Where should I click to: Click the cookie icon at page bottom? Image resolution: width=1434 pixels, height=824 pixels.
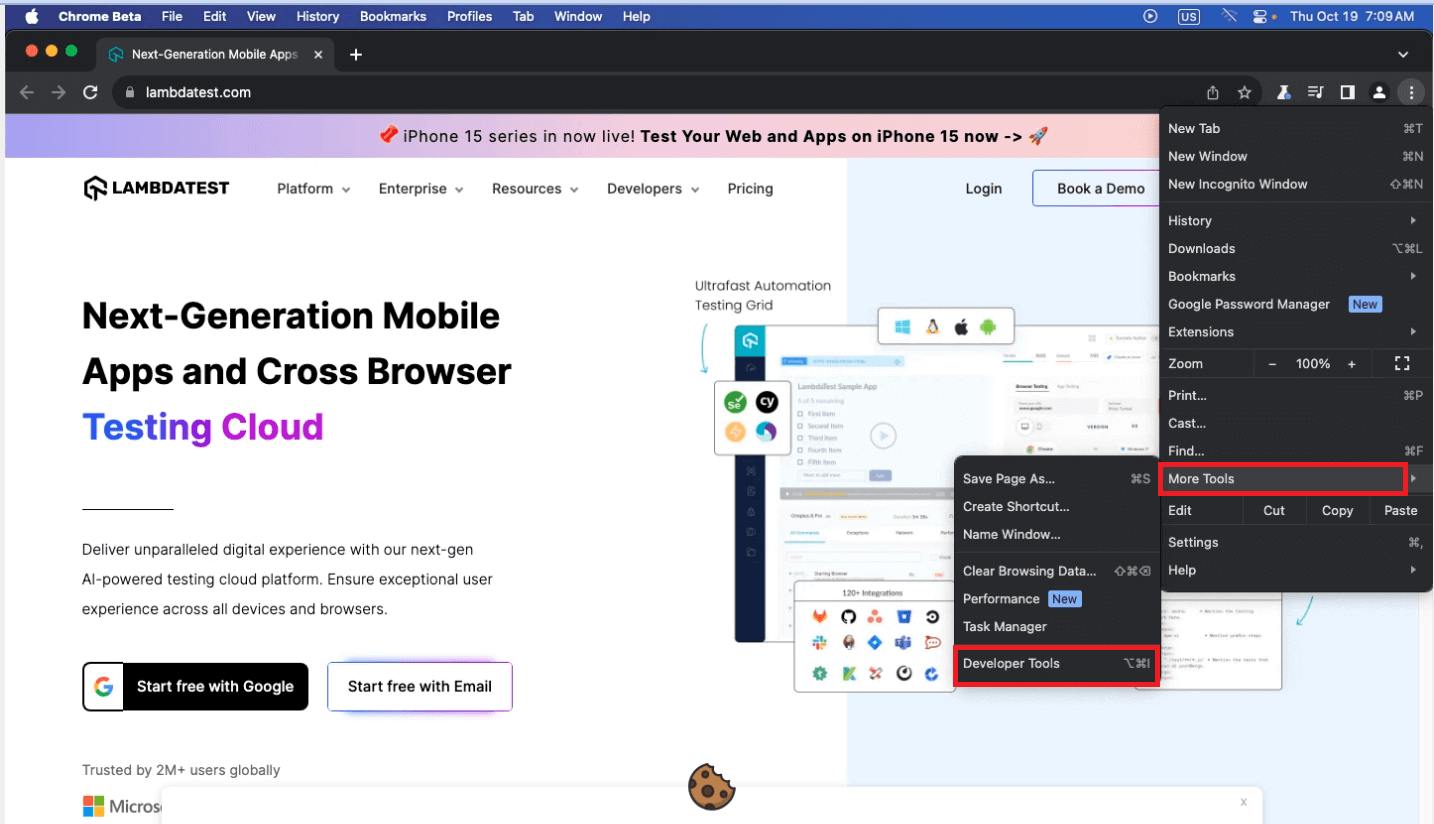point(711,786)
